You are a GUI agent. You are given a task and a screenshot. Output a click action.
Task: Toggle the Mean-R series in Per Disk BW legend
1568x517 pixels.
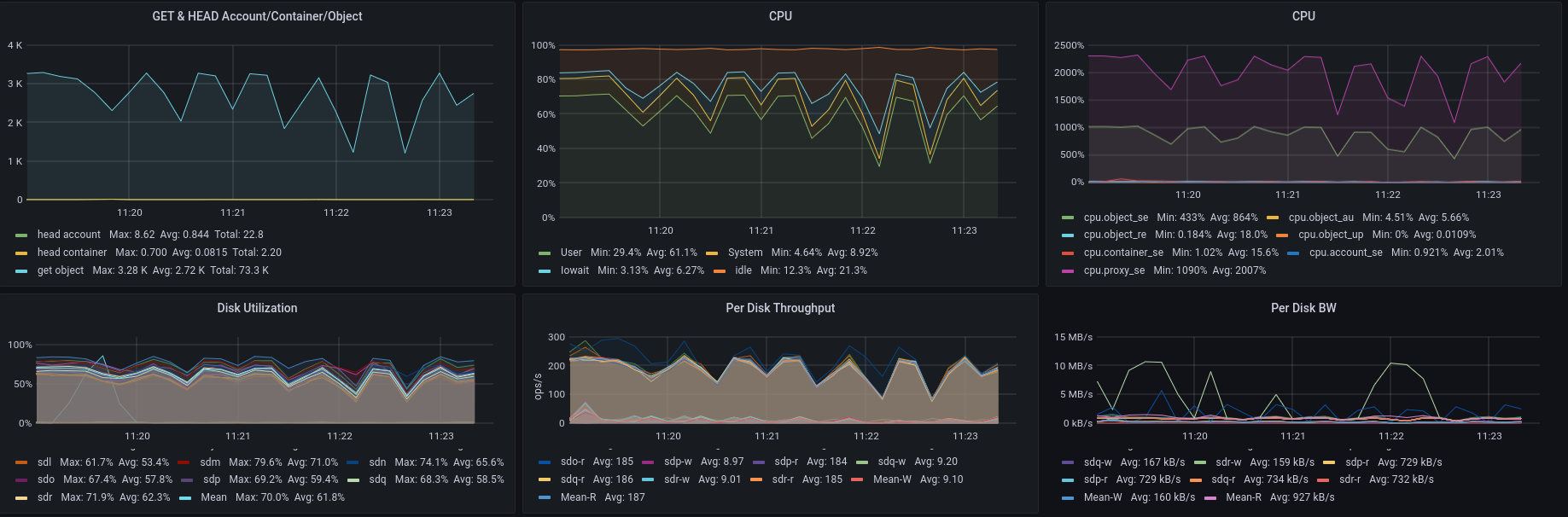tap(1243, 497)
